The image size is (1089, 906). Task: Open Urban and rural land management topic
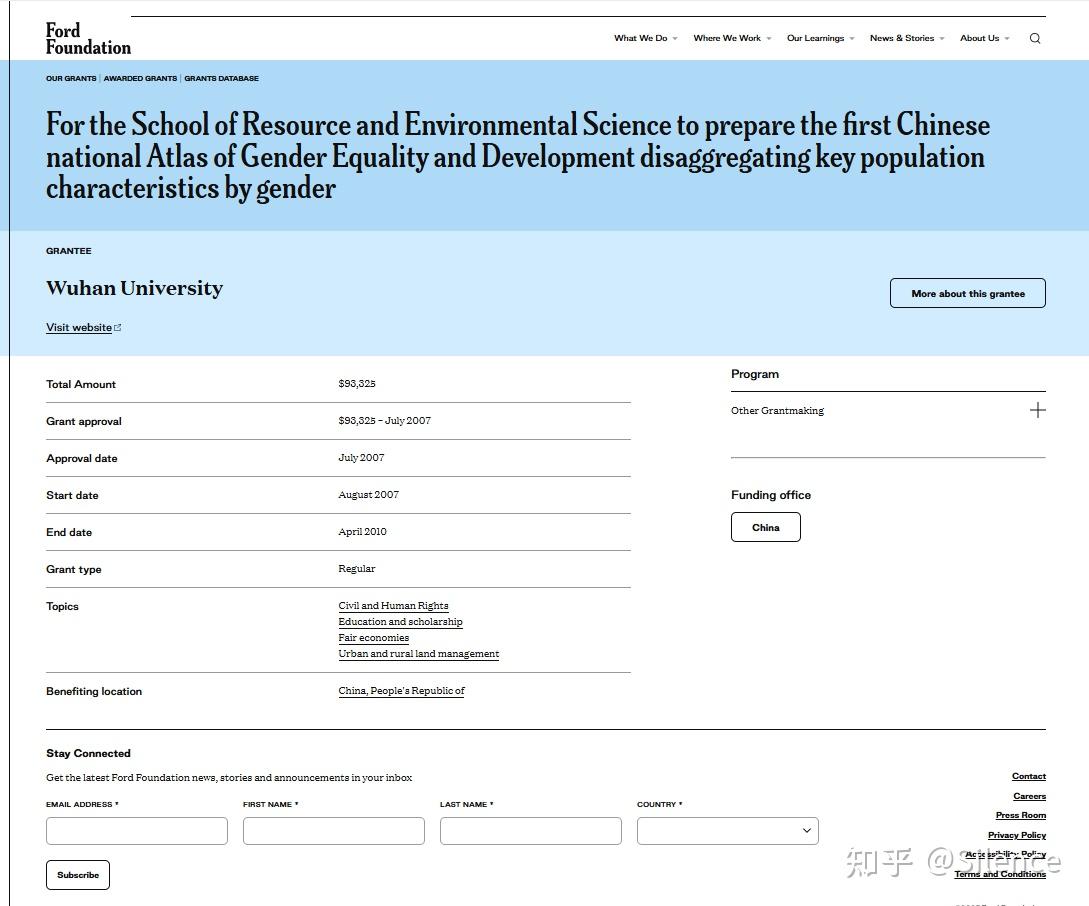pos(418,654)
